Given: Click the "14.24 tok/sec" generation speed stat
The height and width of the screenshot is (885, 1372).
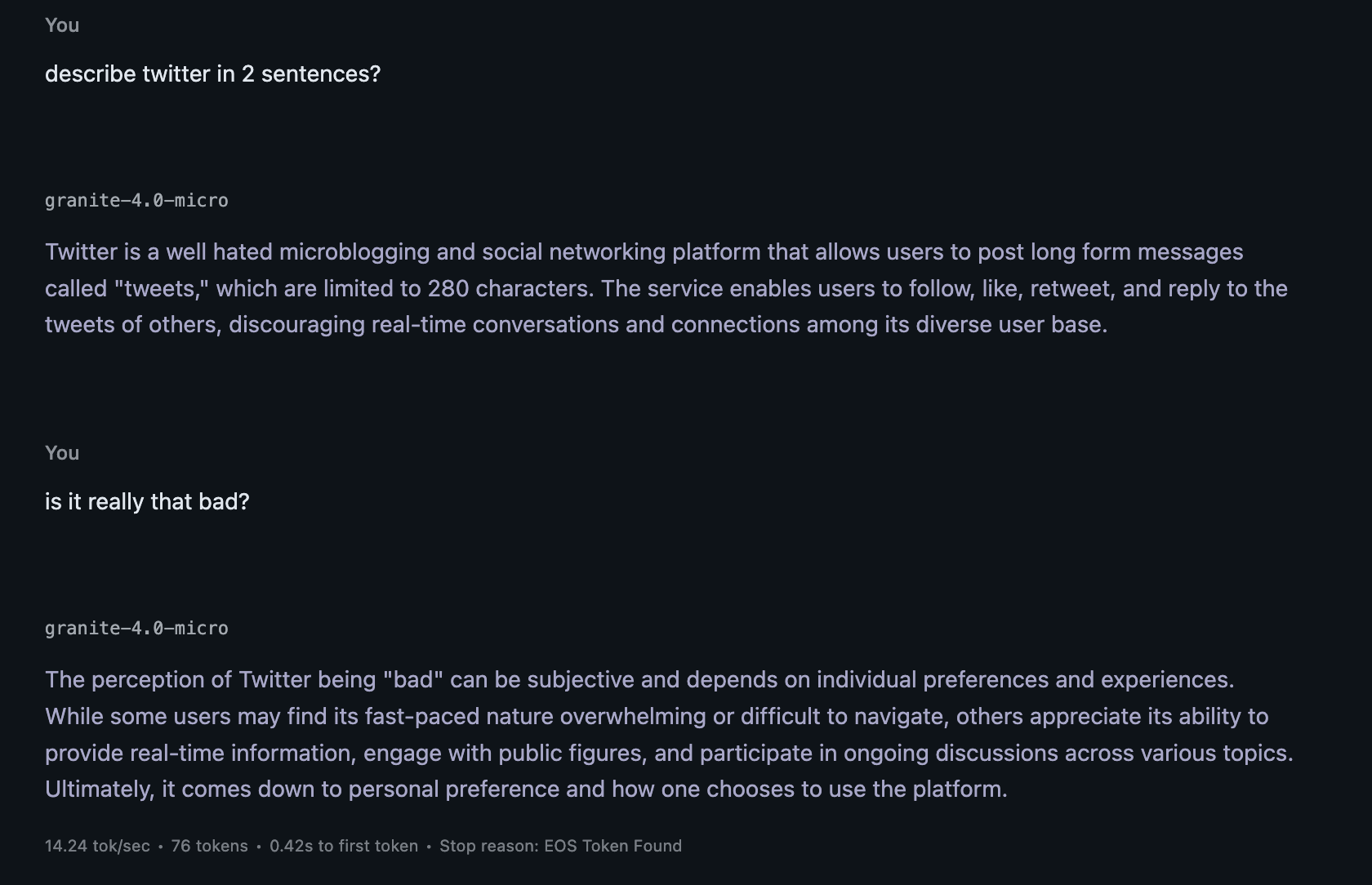Looking at the screenshot, I should coord(97,847).
